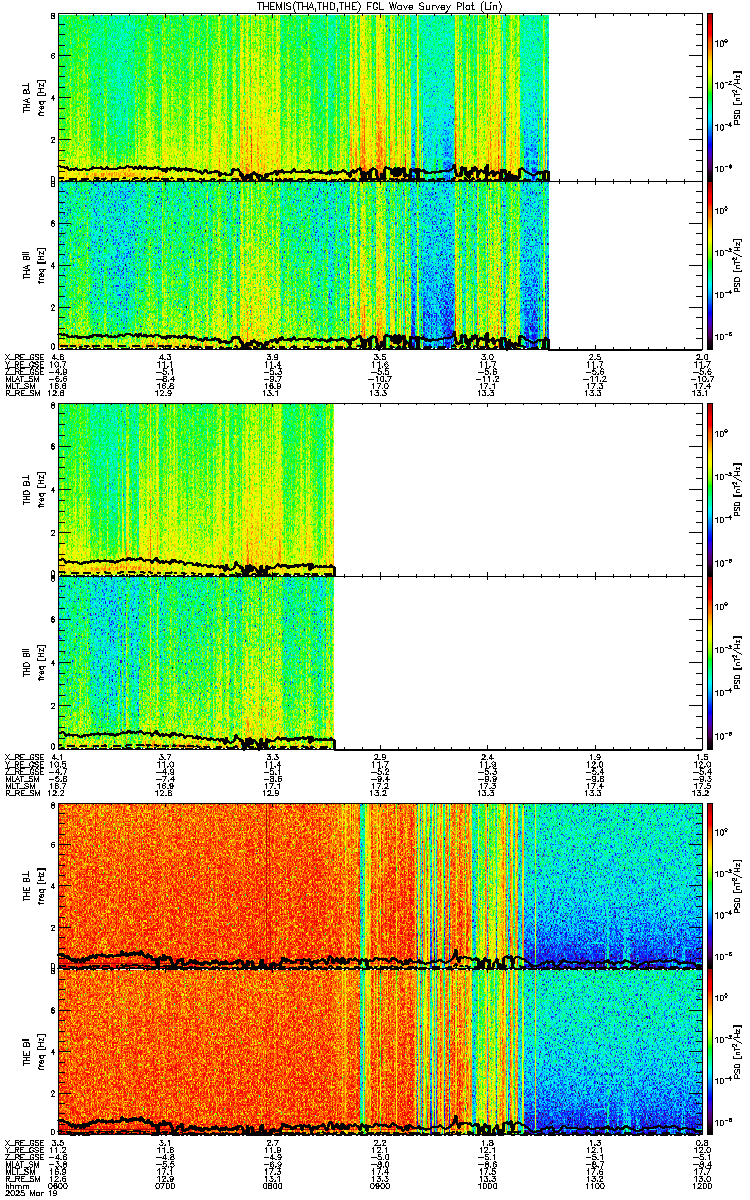Click the '1100' time tick label
750x1200 pixels.
coord(595,1186)
